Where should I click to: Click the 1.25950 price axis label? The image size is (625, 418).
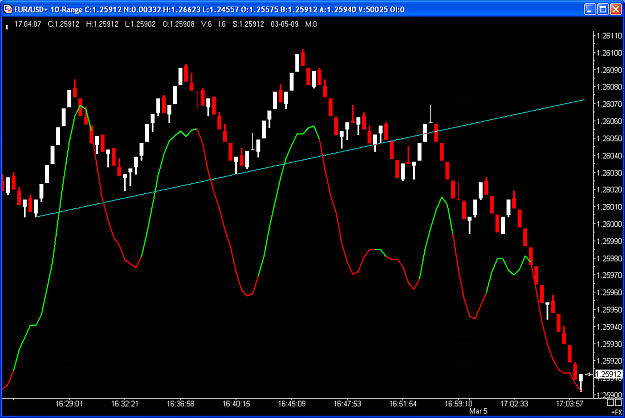tap(608, 309)
